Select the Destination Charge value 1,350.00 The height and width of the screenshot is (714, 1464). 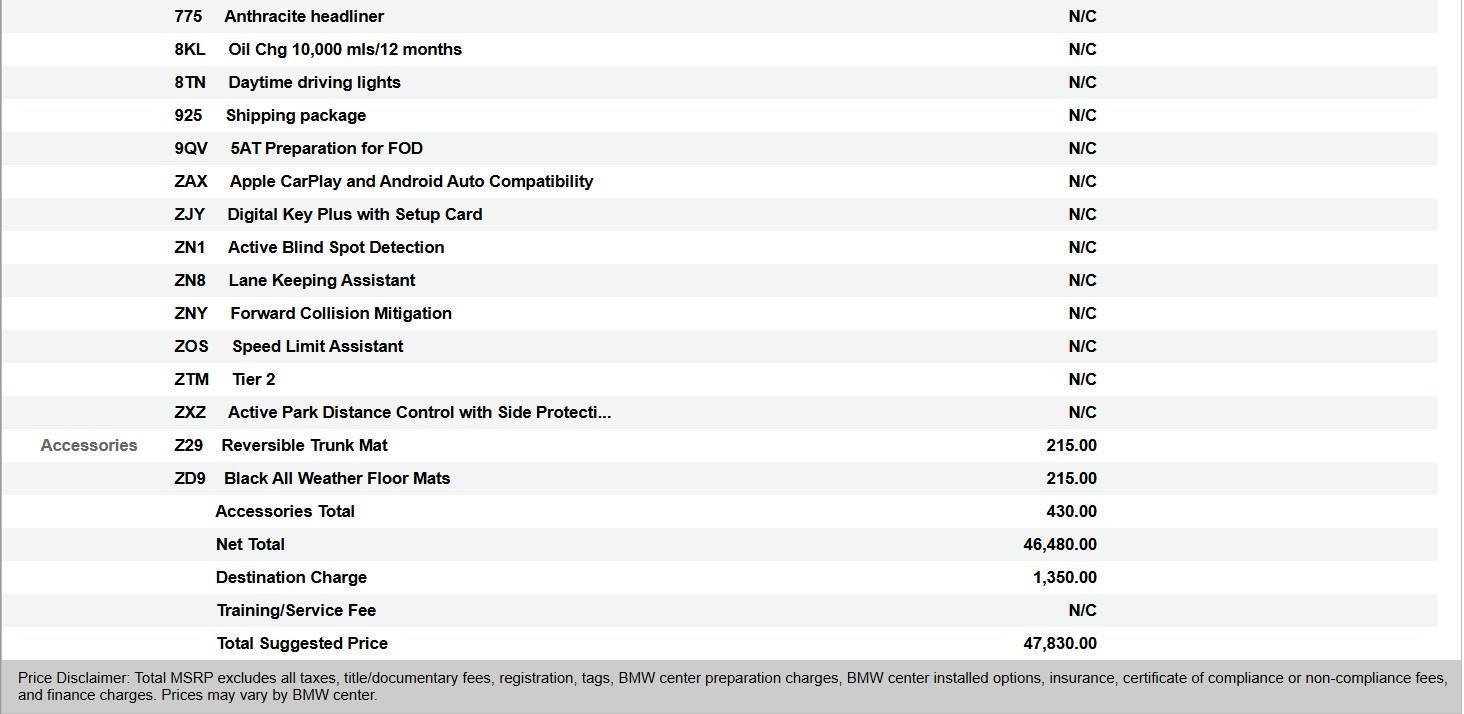pyautogui.click(x=1064, y=577)
